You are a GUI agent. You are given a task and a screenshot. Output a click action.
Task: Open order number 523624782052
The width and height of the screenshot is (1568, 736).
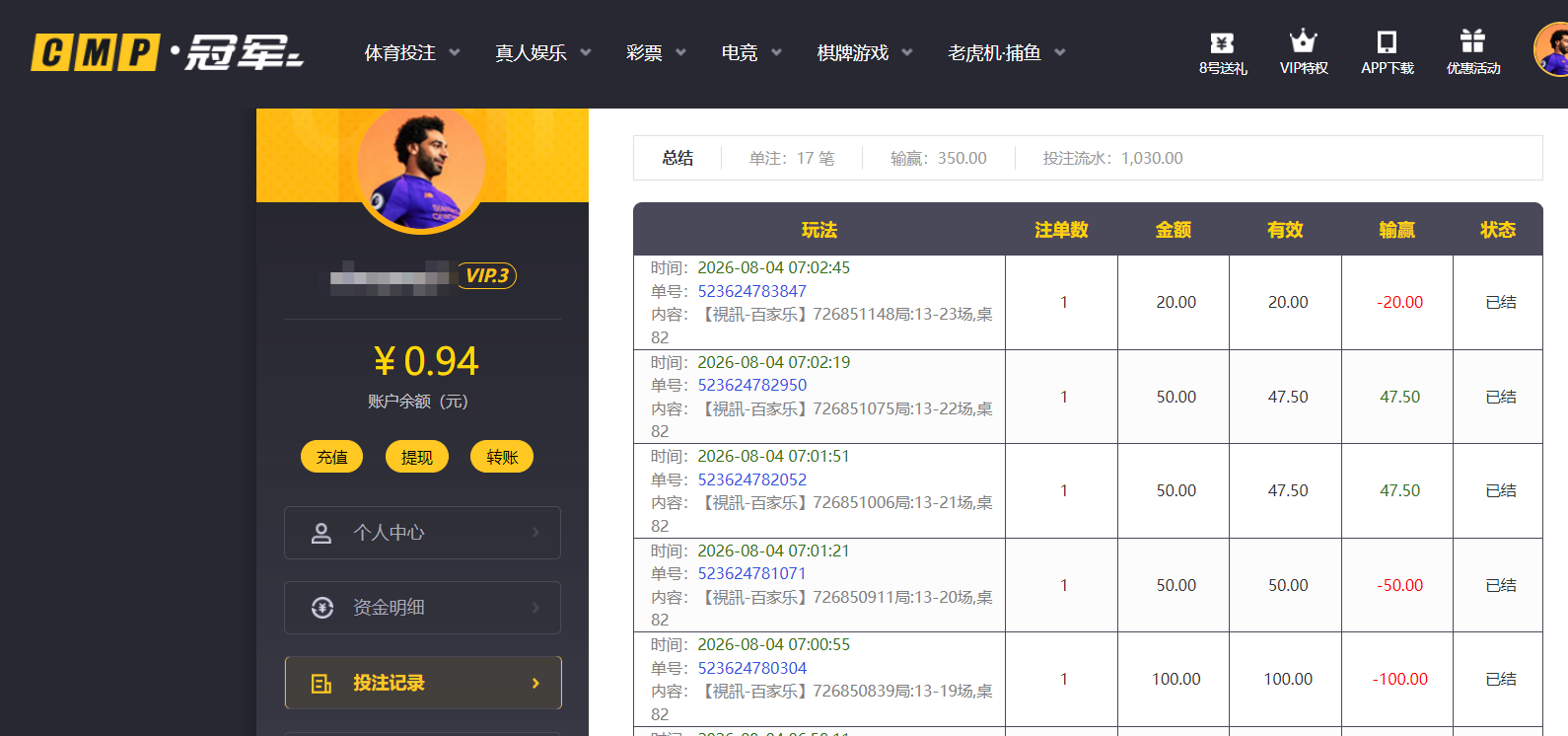(752, 479)
